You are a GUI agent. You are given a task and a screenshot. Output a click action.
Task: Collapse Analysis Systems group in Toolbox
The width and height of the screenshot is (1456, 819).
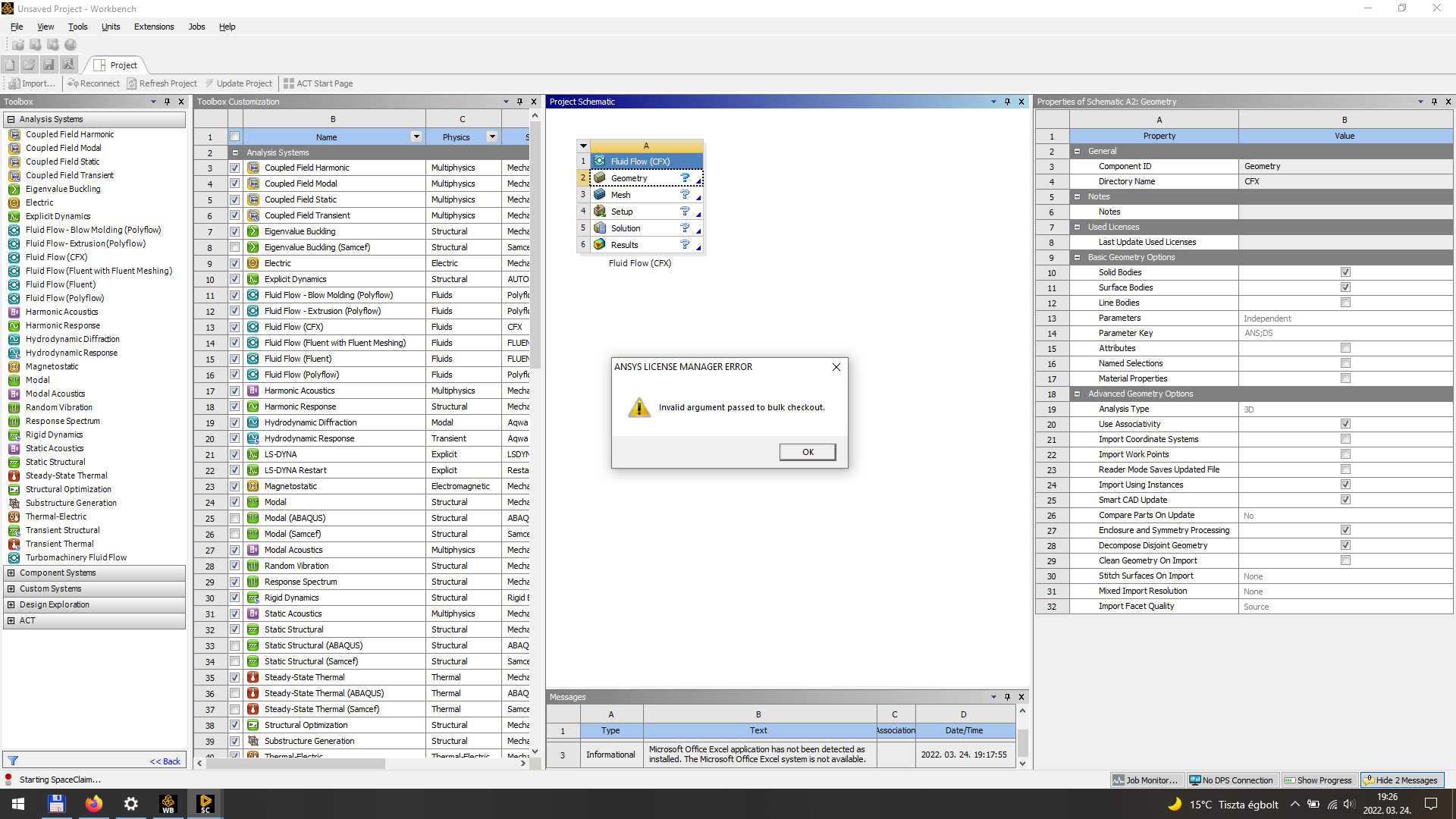(x=11, y=119)
